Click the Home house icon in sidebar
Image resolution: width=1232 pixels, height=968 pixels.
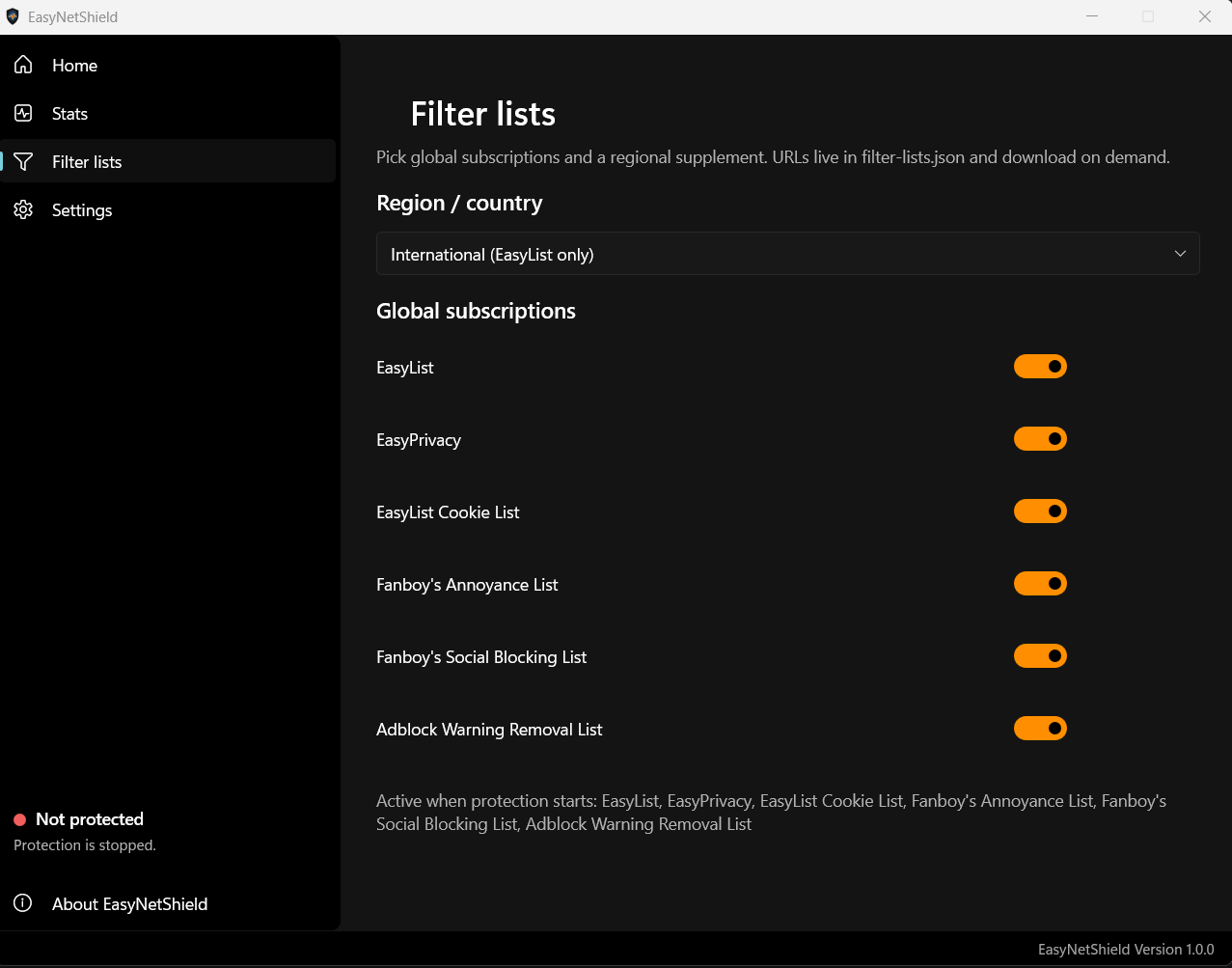(23, 65)
